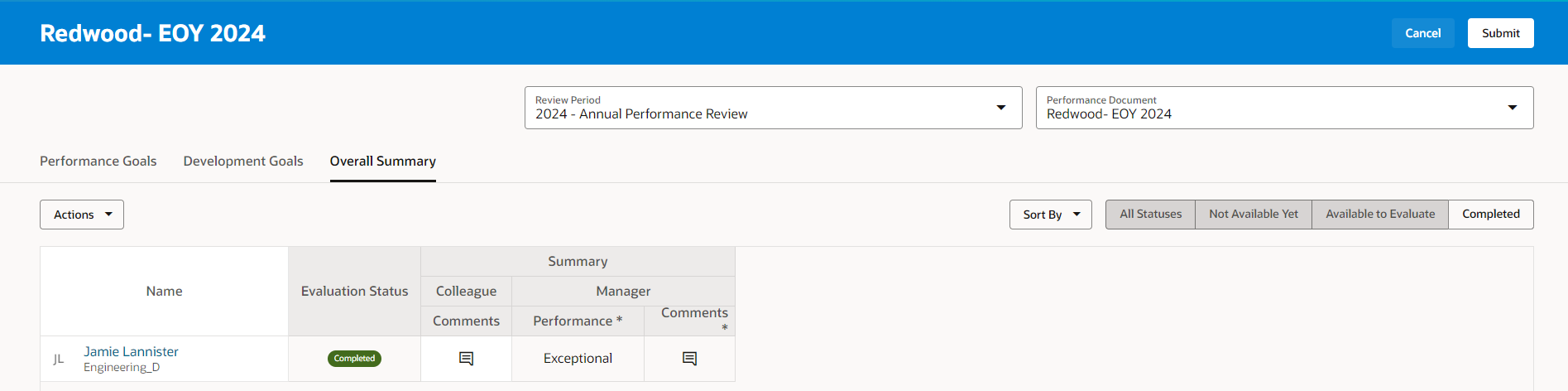
Task: Click the Submit button
Action: (1500, 33)
